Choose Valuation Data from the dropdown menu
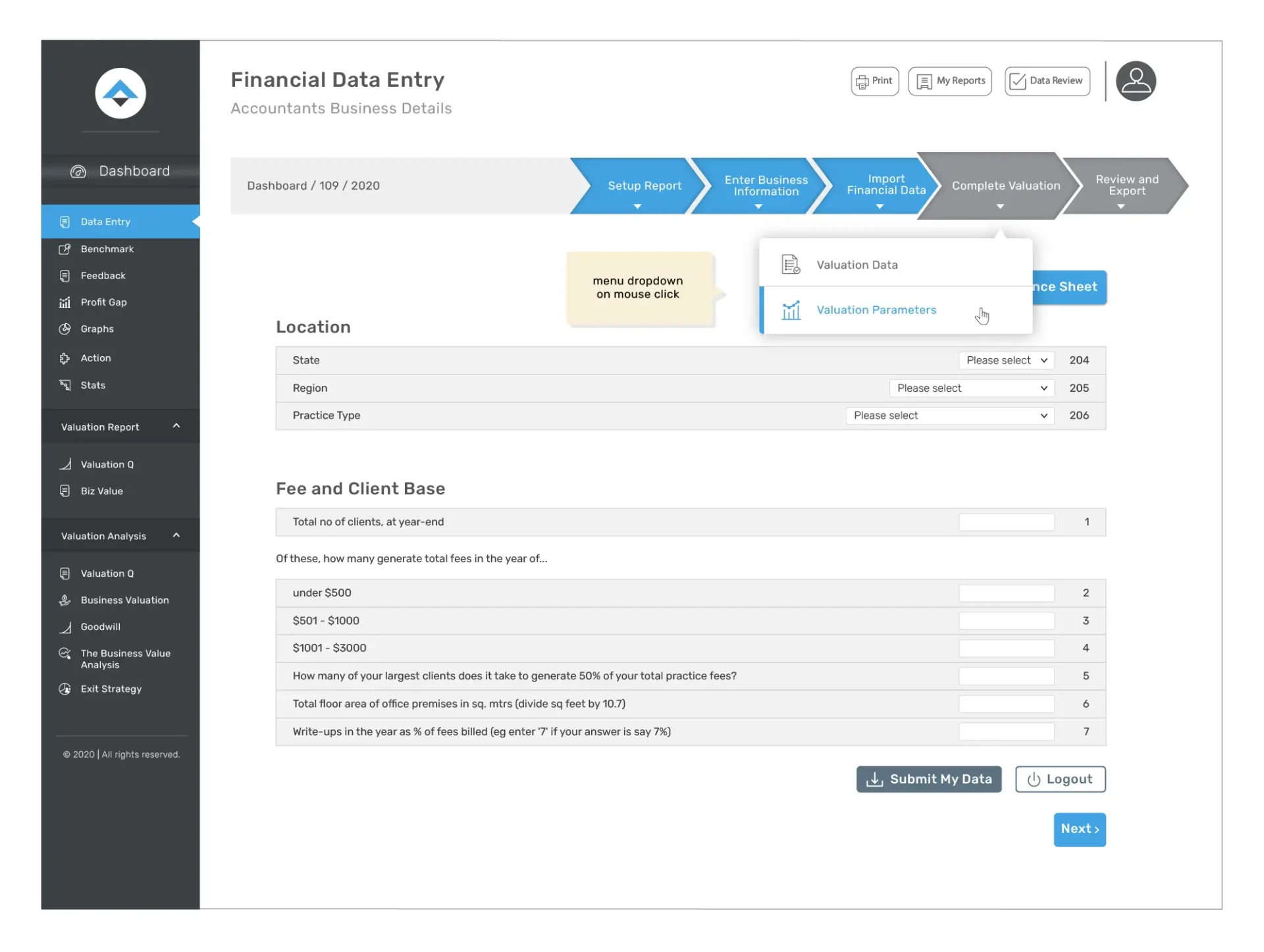The height and width of the screenshot is (952, 1264). pyautogui.click(x=856, y=265)
